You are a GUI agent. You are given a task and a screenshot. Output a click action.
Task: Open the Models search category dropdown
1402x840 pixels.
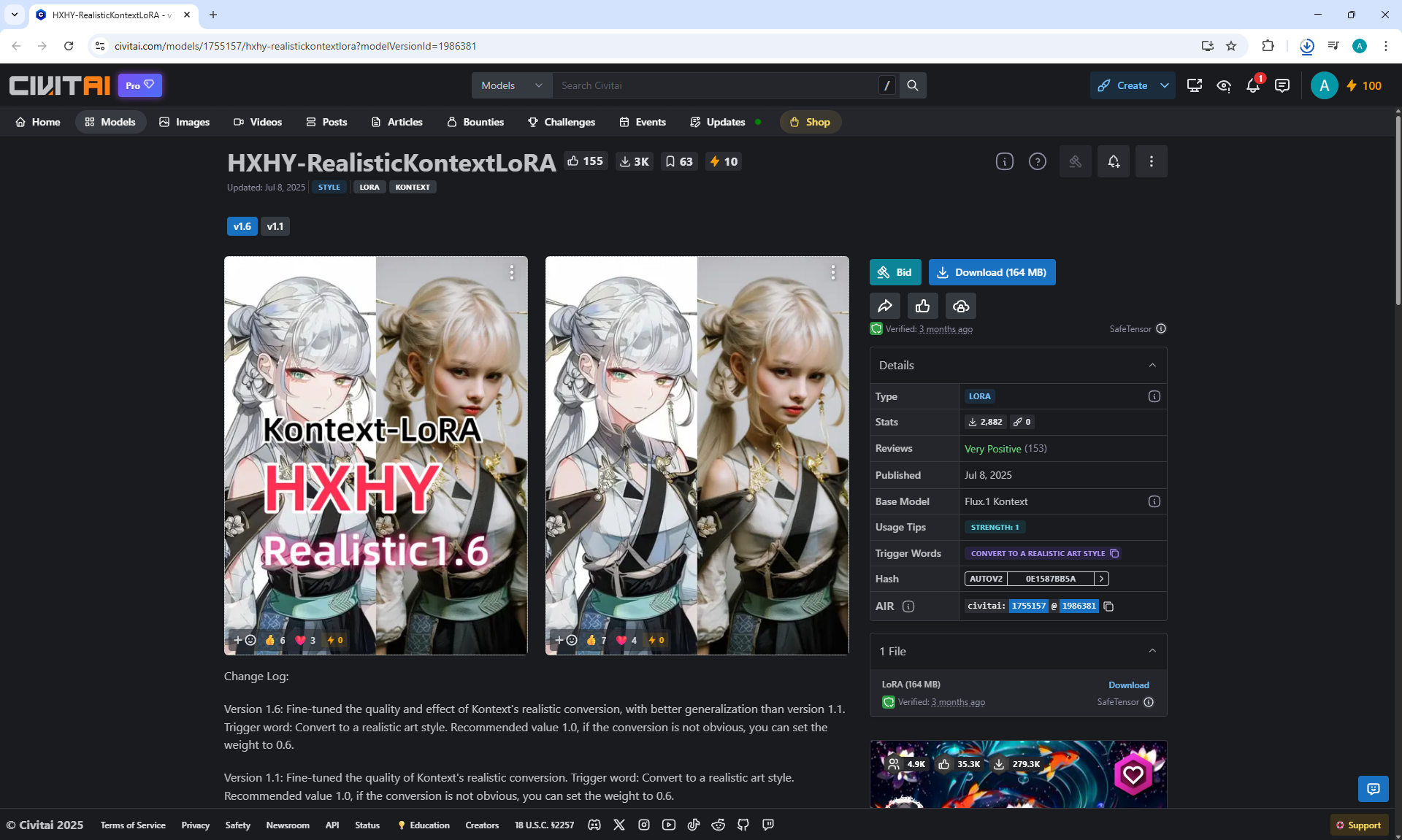[511, 85]
